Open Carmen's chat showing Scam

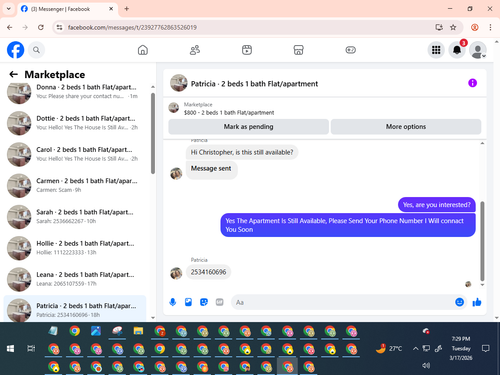(75, 185)
